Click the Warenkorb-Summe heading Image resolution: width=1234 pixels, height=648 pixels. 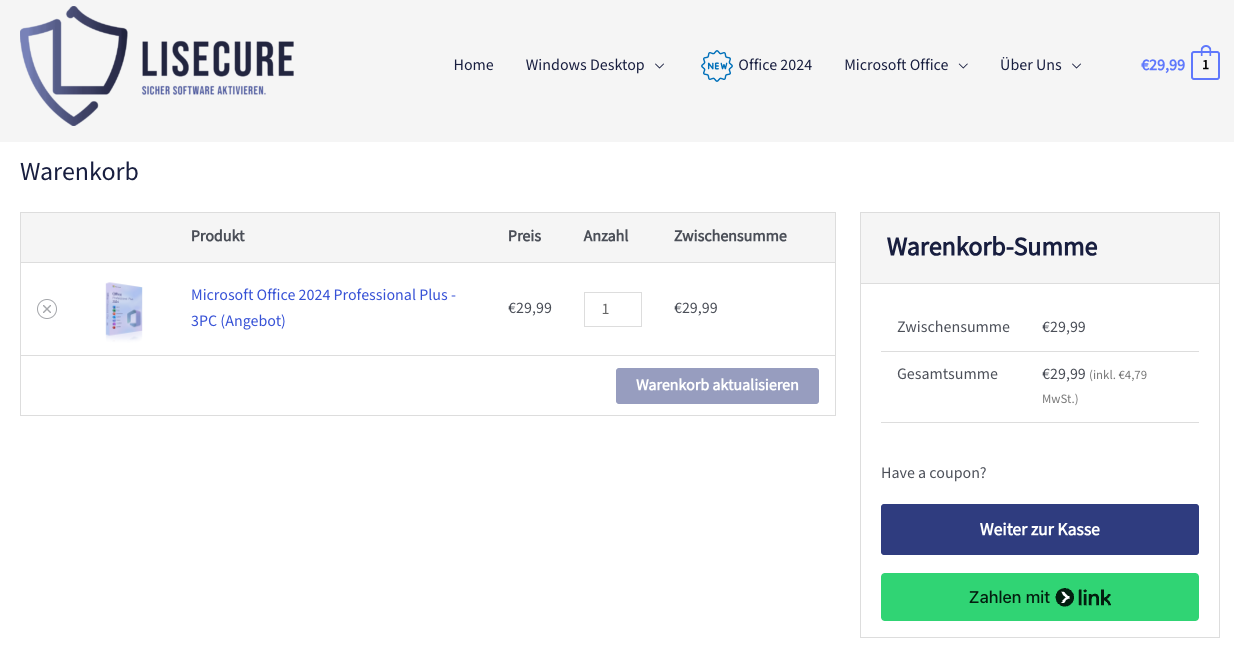[992, 247]
